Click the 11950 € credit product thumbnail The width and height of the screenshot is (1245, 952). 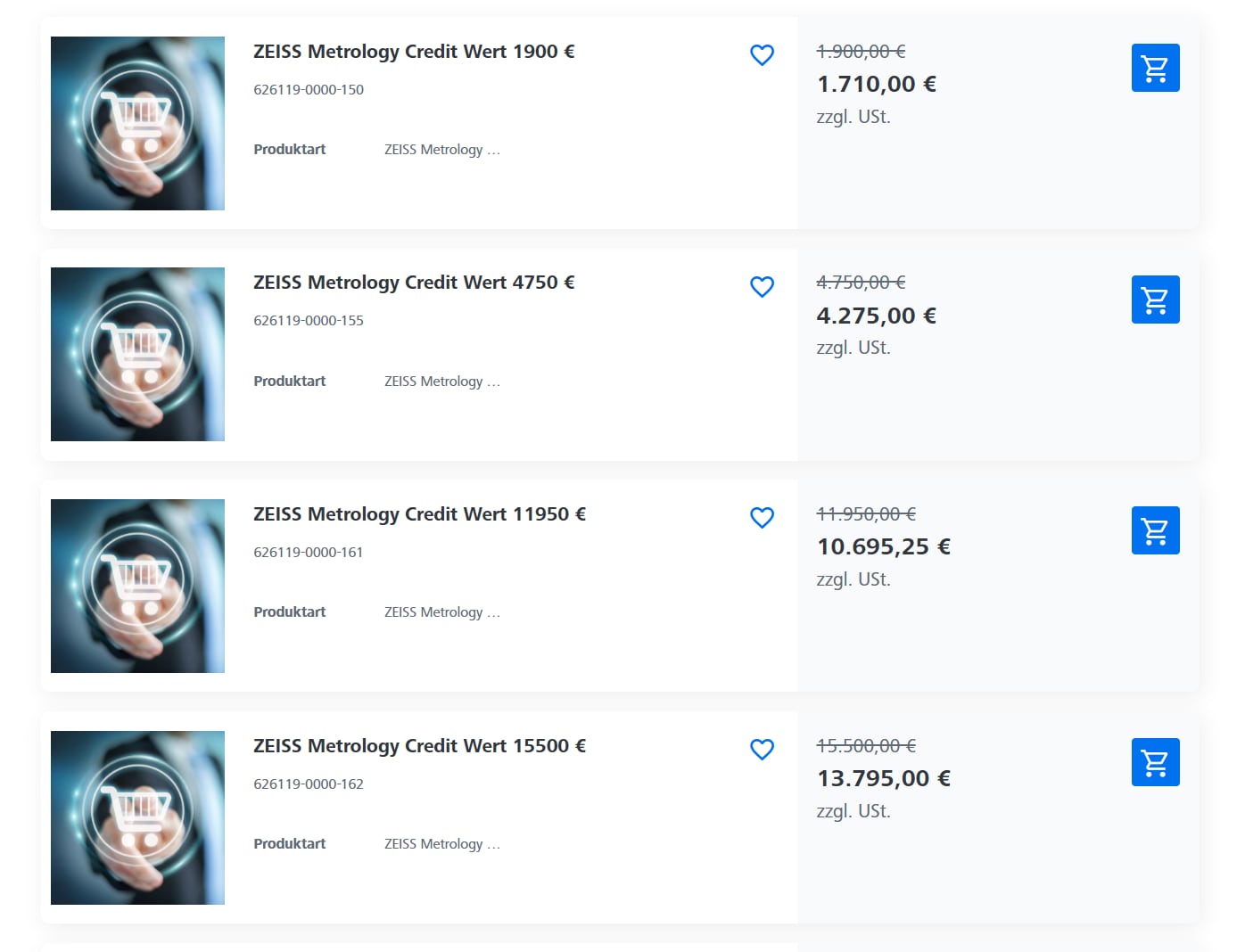[137, 586]
